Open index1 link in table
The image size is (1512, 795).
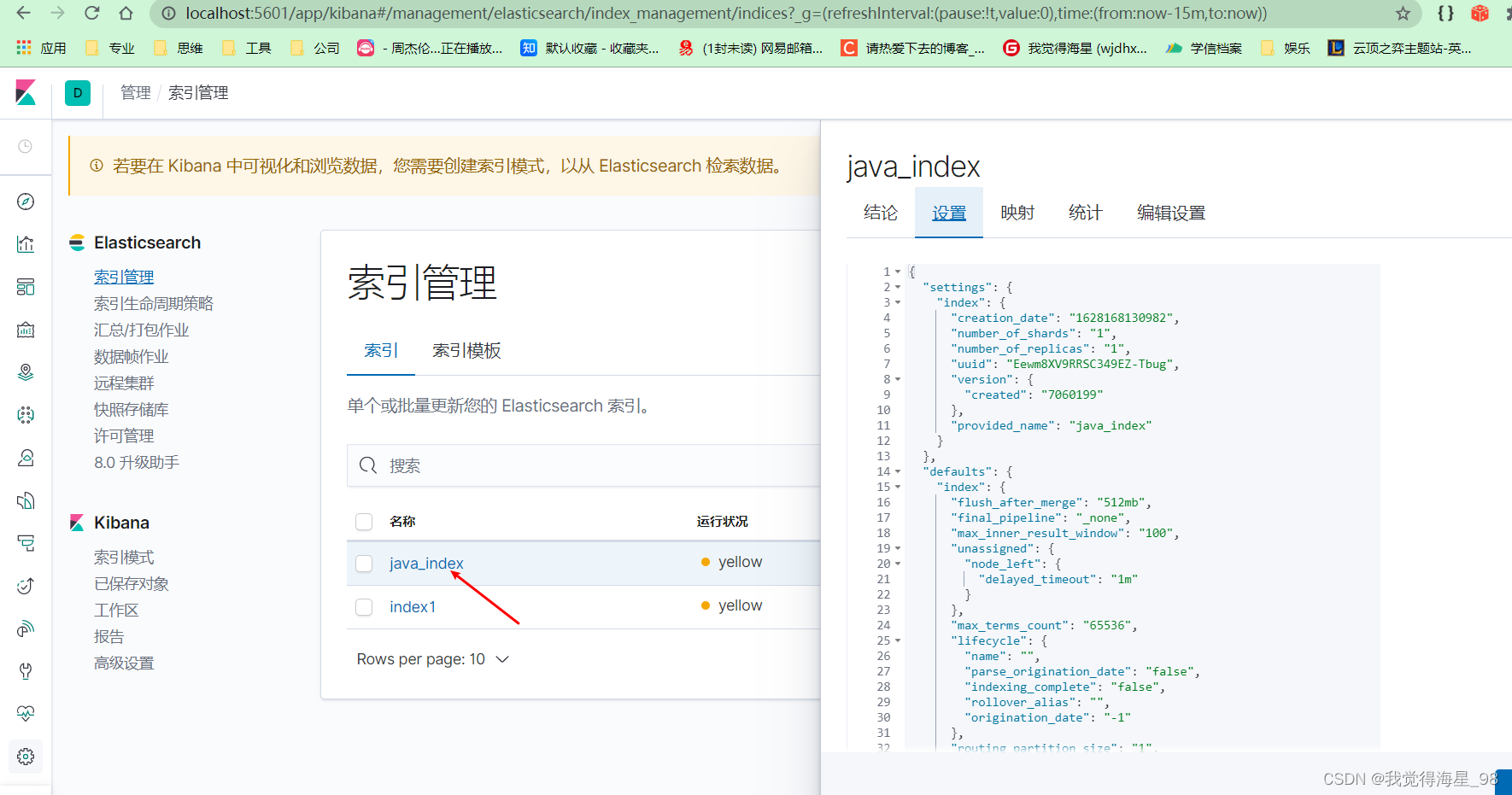(413, 607)
